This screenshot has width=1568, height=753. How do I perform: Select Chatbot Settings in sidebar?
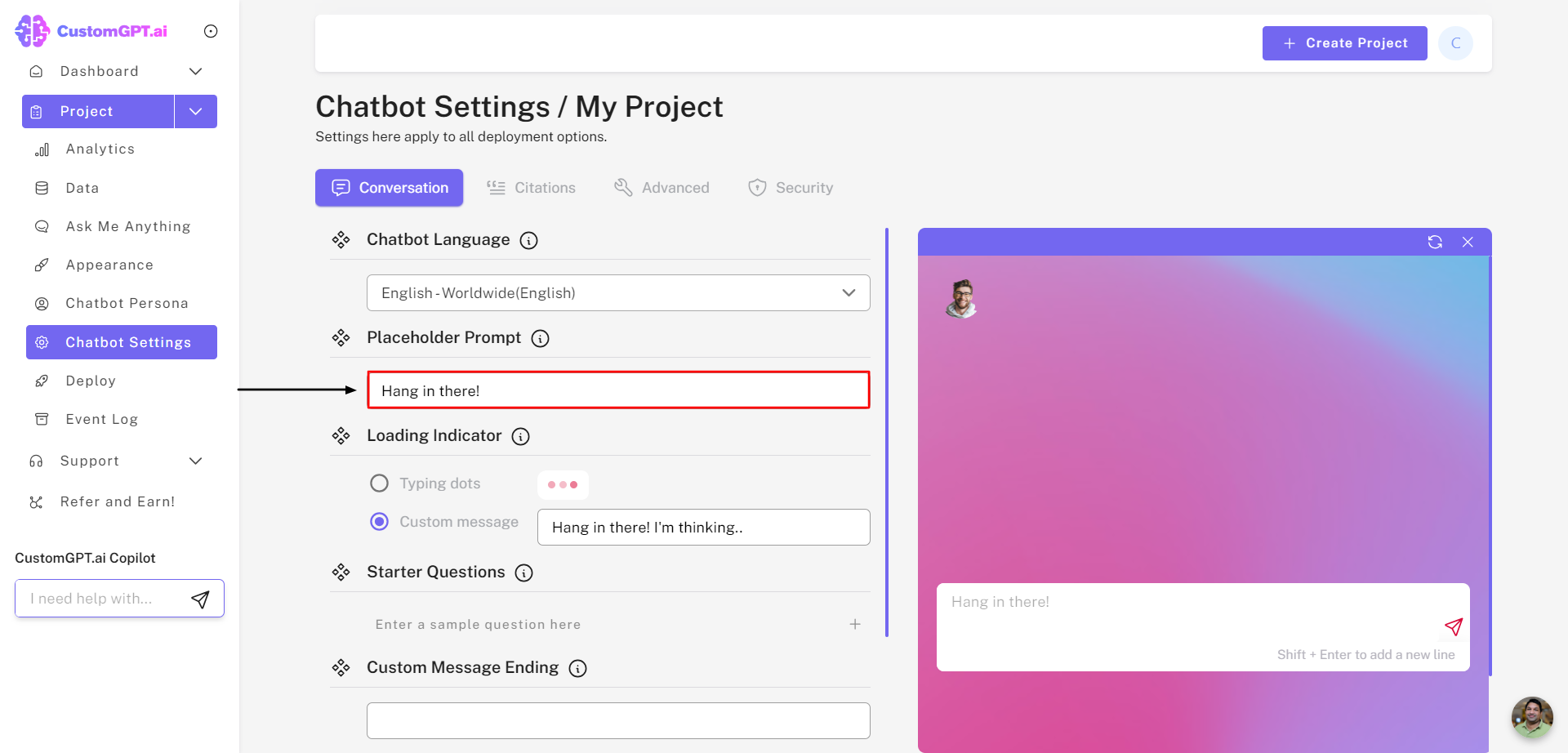(x=122, y=342)
